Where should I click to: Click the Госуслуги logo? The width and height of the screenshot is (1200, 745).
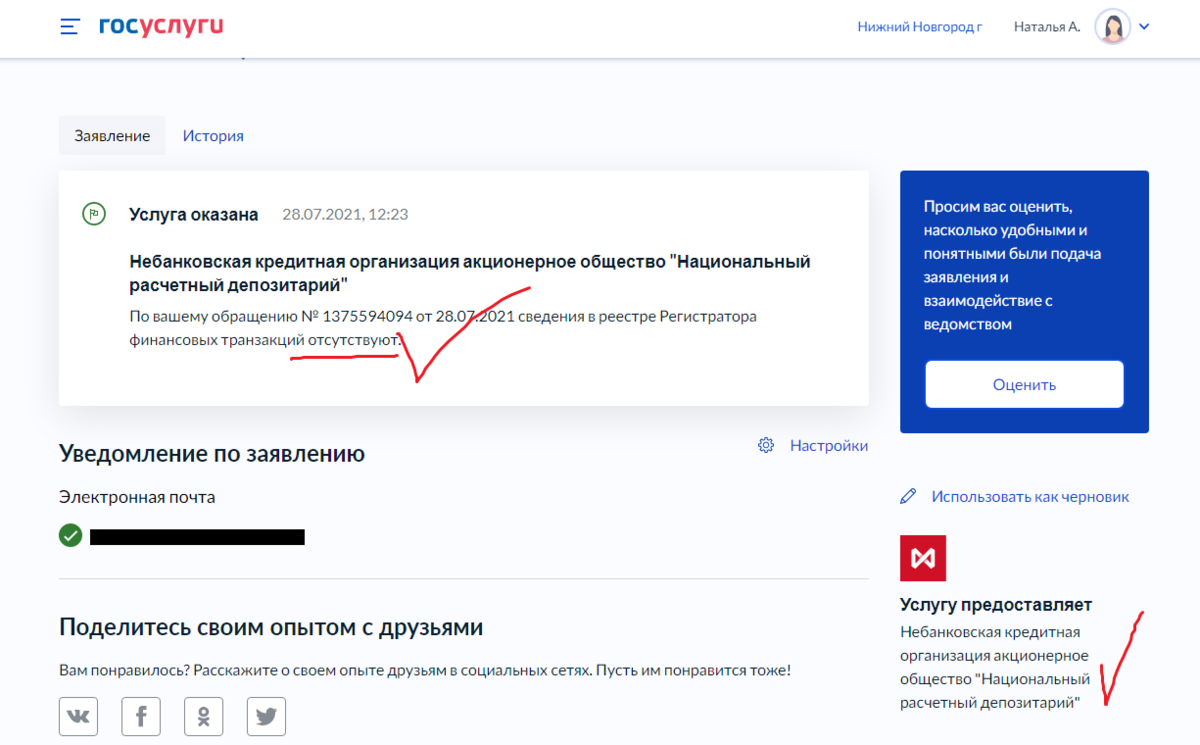click(x=161, y=27)
